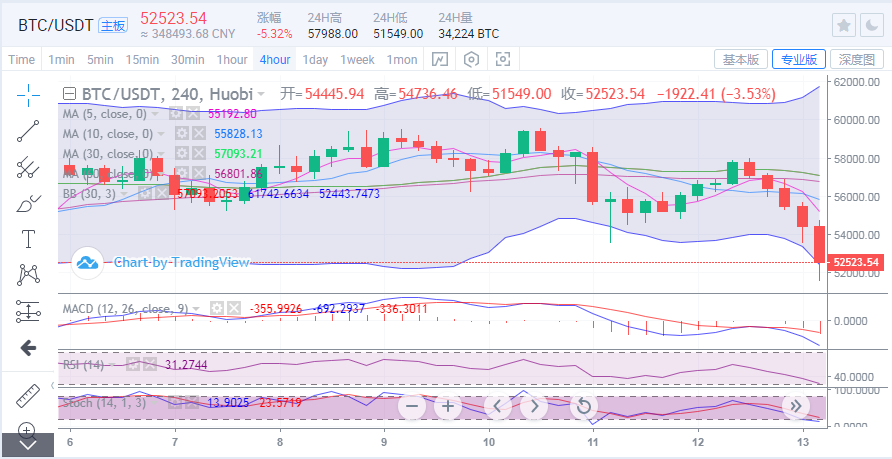Select the pitchfork drawing tool
892x459 pixels.
[28, 167]
